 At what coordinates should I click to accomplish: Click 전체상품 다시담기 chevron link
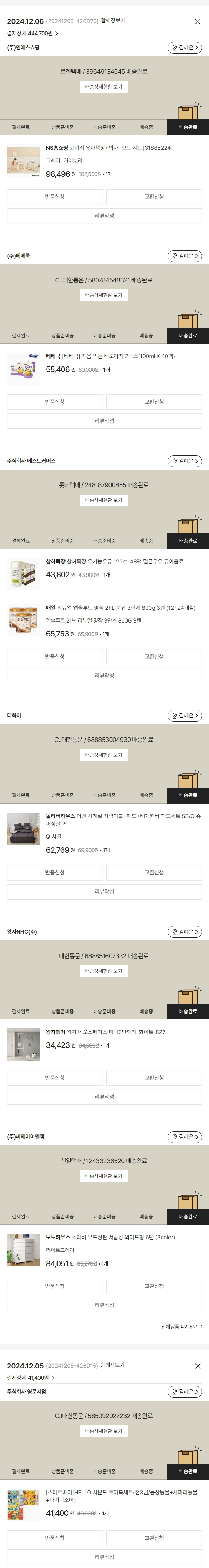pos(182,1326)
